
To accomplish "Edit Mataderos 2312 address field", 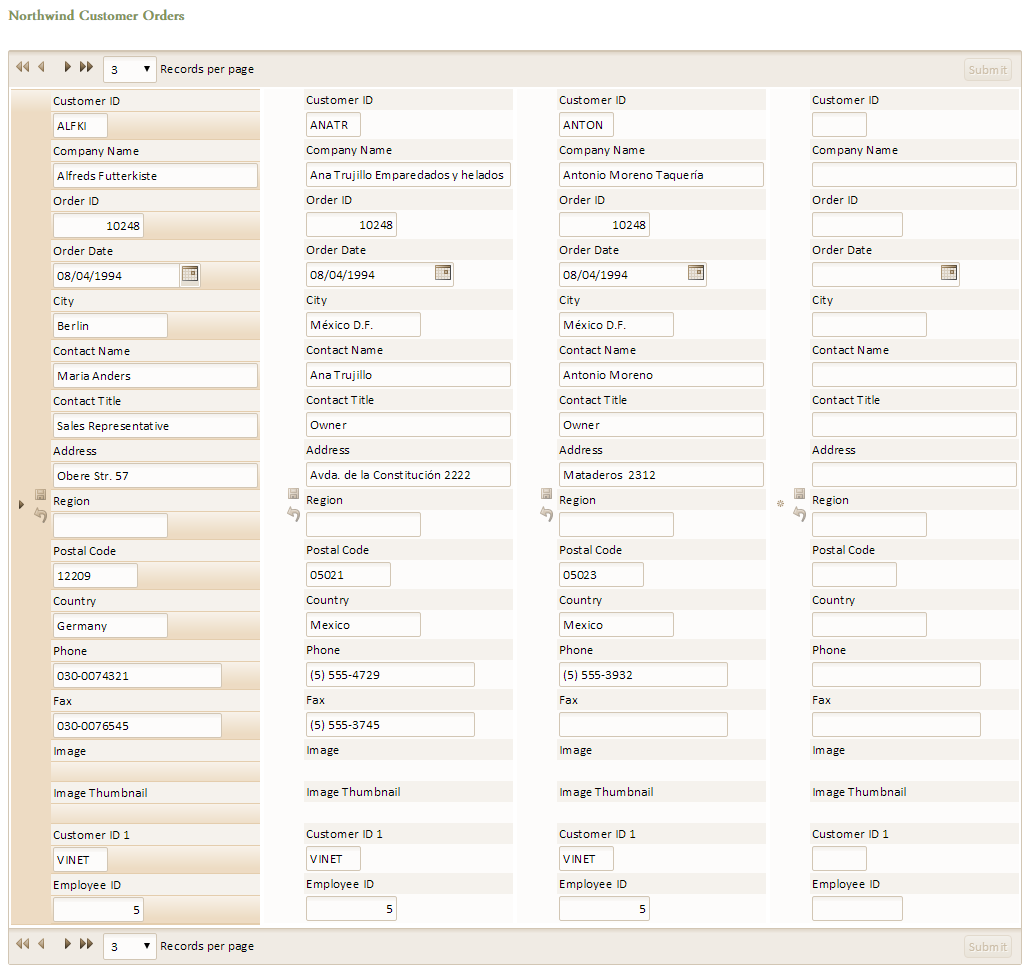I will [x=661, y=474].
